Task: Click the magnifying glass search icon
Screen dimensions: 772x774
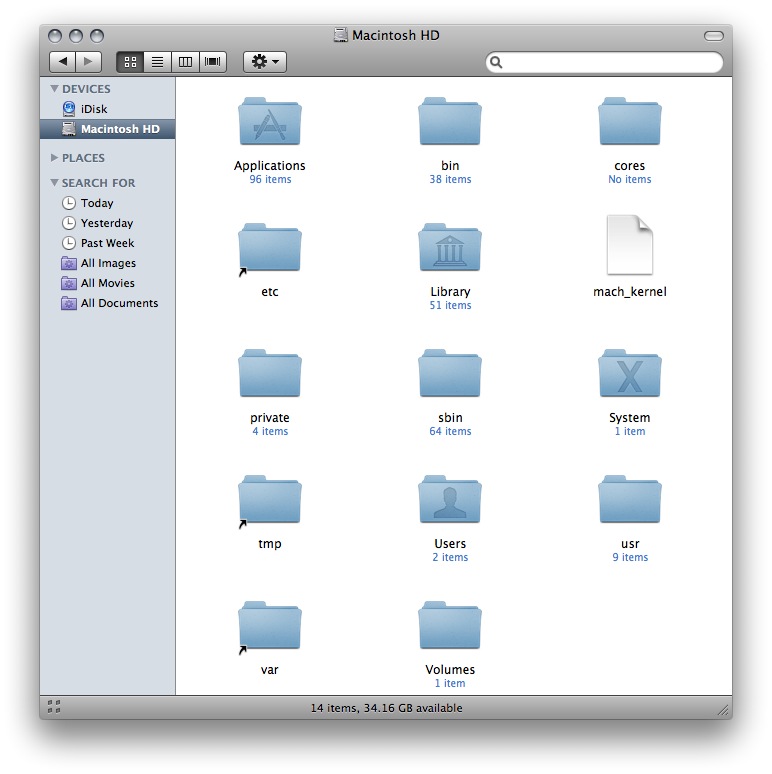Action: 496,62
